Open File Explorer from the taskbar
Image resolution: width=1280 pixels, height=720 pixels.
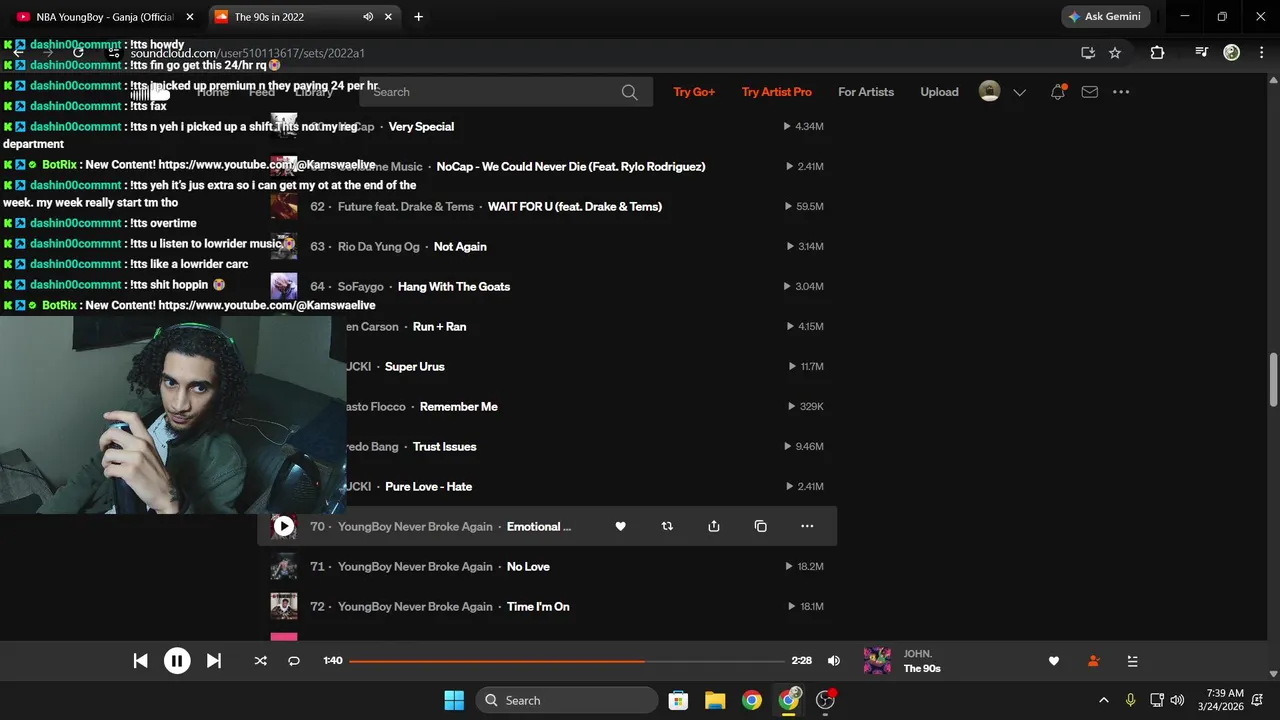(x=715, y=700)
